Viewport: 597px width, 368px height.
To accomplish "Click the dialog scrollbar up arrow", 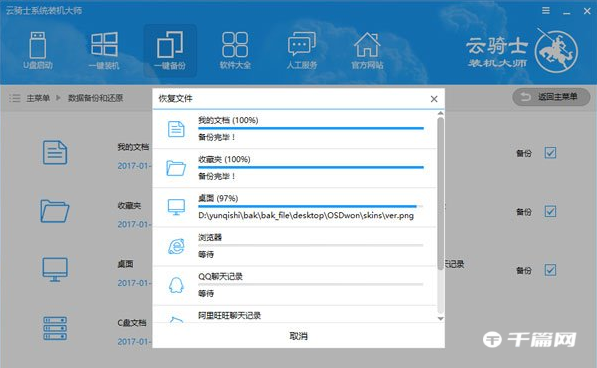I will point(441,113).
